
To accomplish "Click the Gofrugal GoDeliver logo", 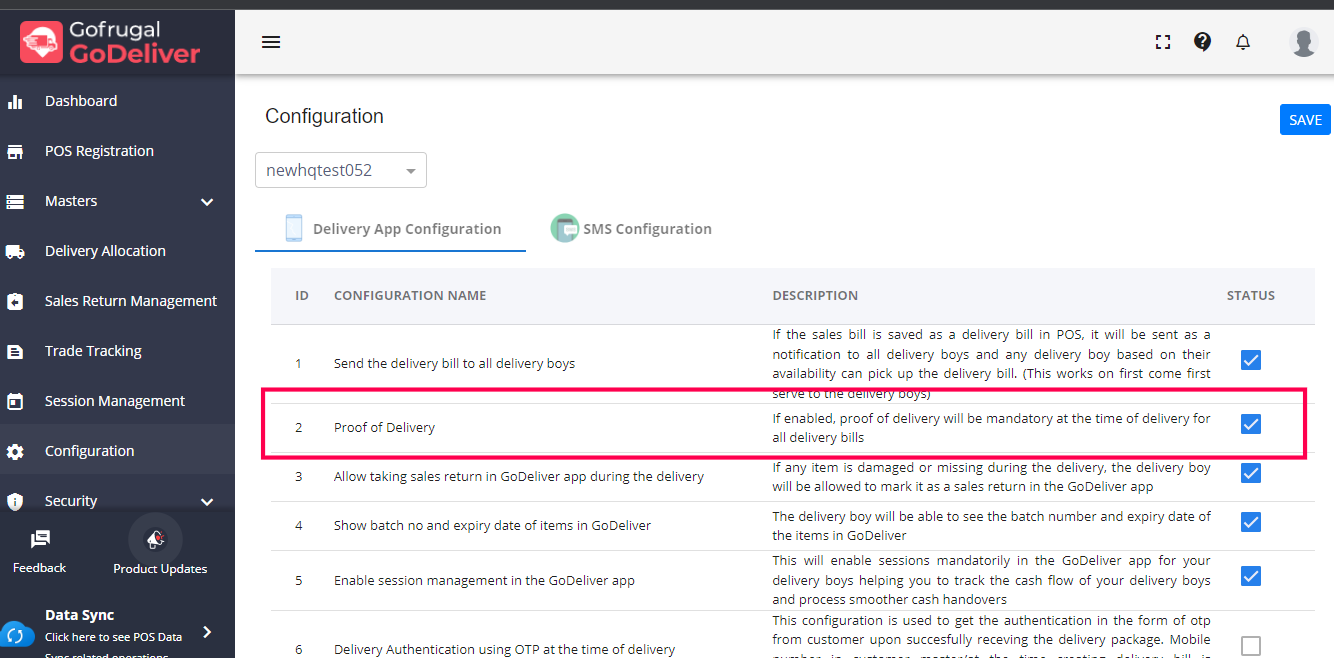I will (x=111, y=42).
